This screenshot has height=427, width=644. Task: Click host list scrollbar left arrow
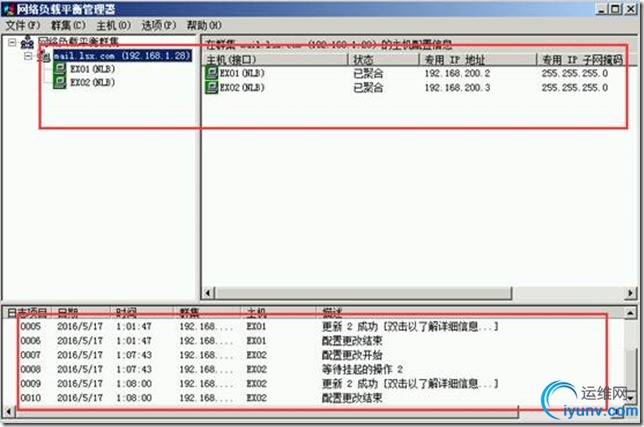(208, 293)
